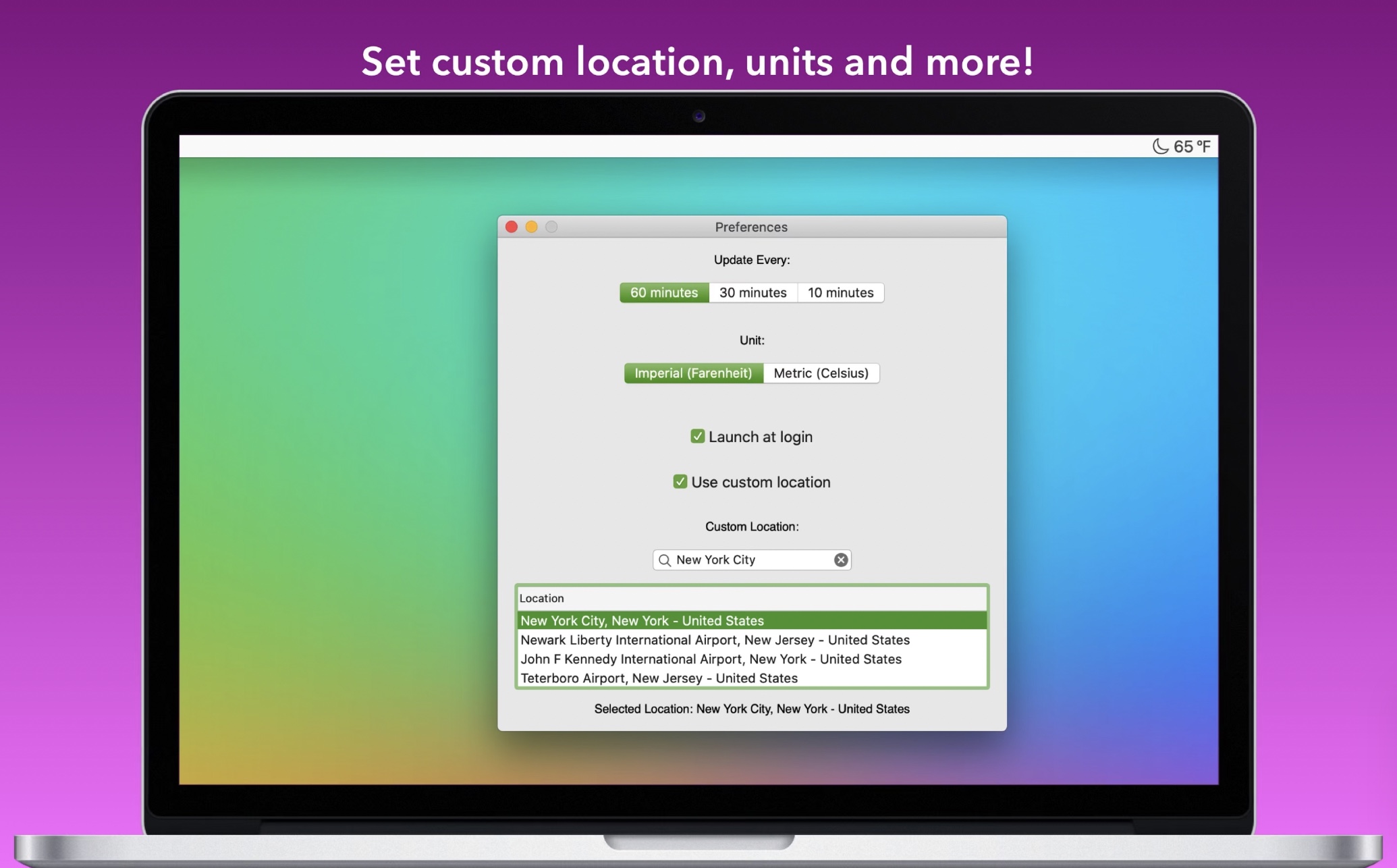The height and width of the screenshot is (868, 1397).
Task: Switch units to Metric (Celsius)
Action: (x=821, y=373)
